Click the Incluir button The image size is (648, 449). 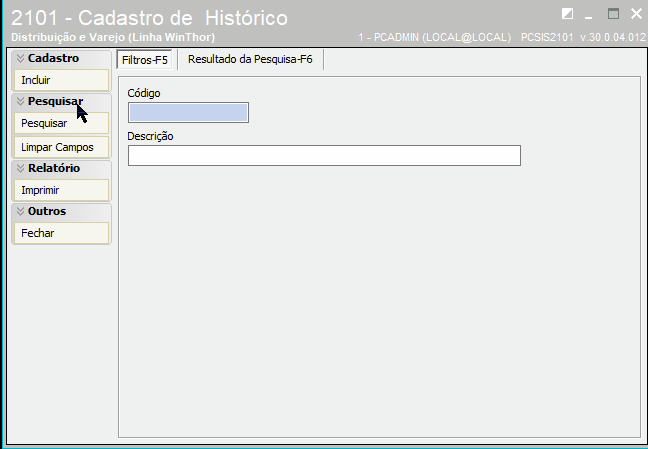(x=62, y=80)
